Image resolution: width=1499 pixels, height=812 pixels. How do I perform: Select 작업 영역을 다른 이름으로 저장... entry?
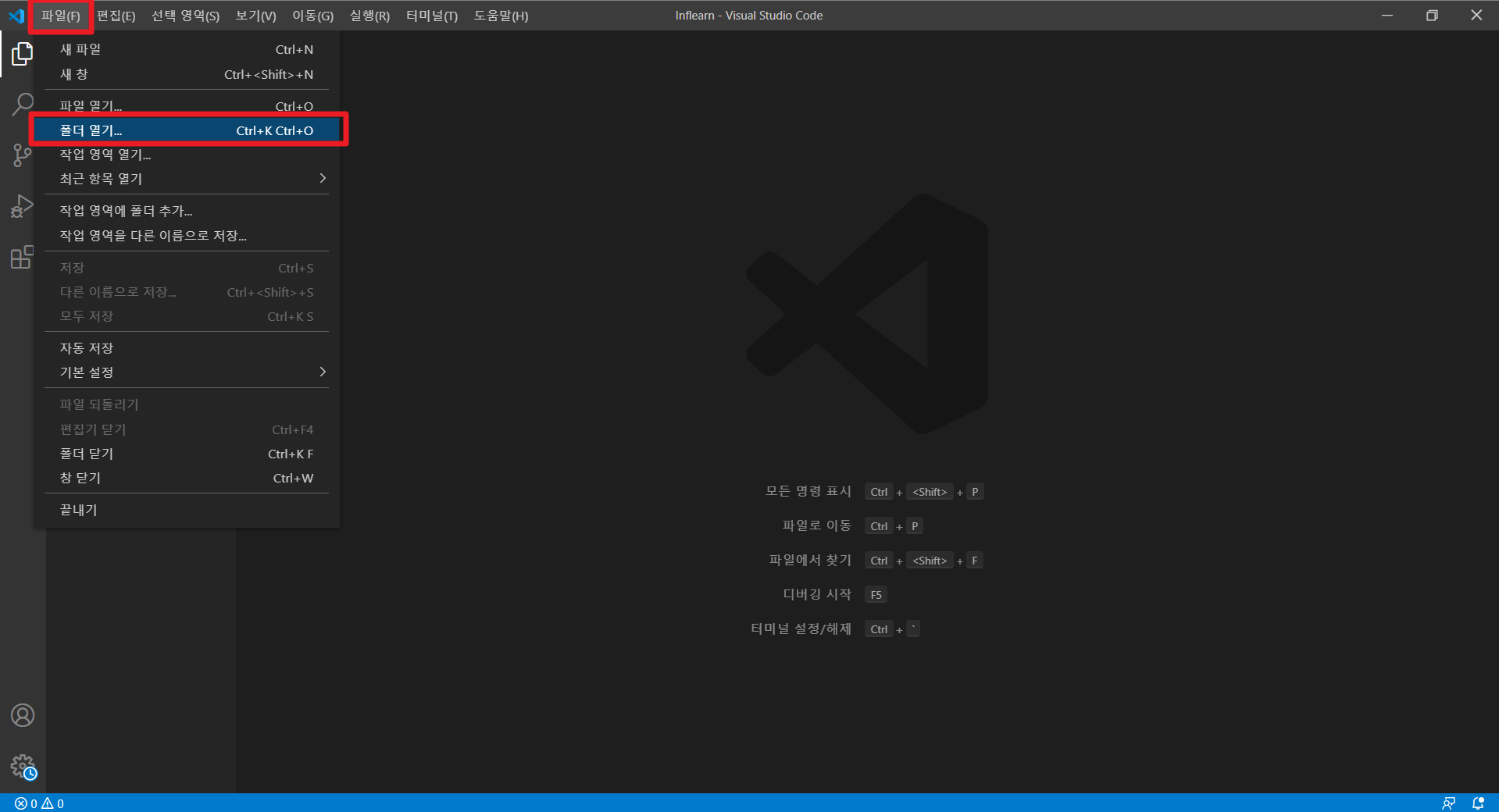[187, 236]
